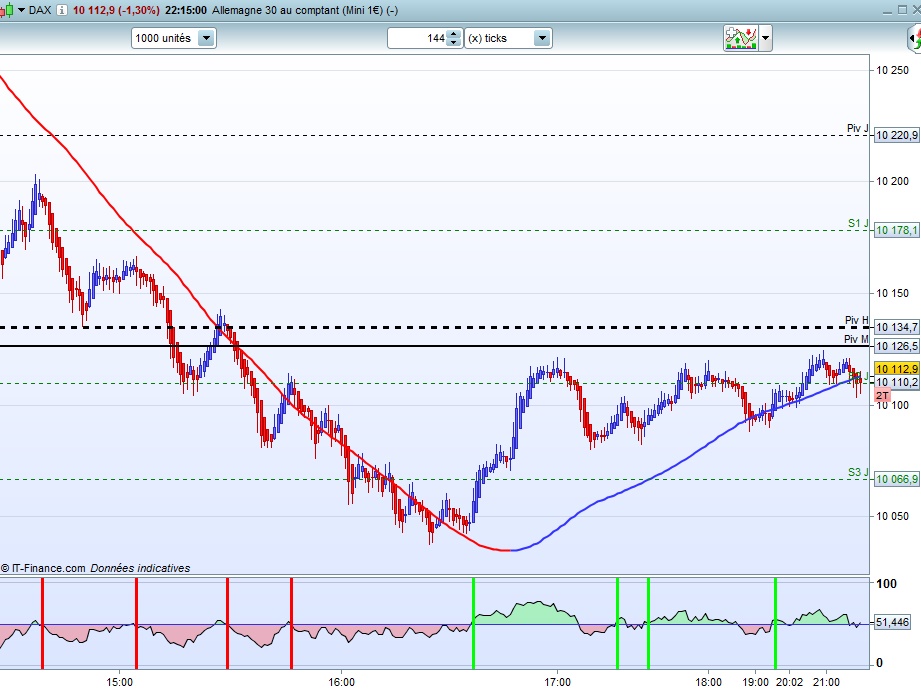Click the arrow of the (x) ticks box
Screen dimensions: 921x689
pyautogui.click(x=542, y=38)
